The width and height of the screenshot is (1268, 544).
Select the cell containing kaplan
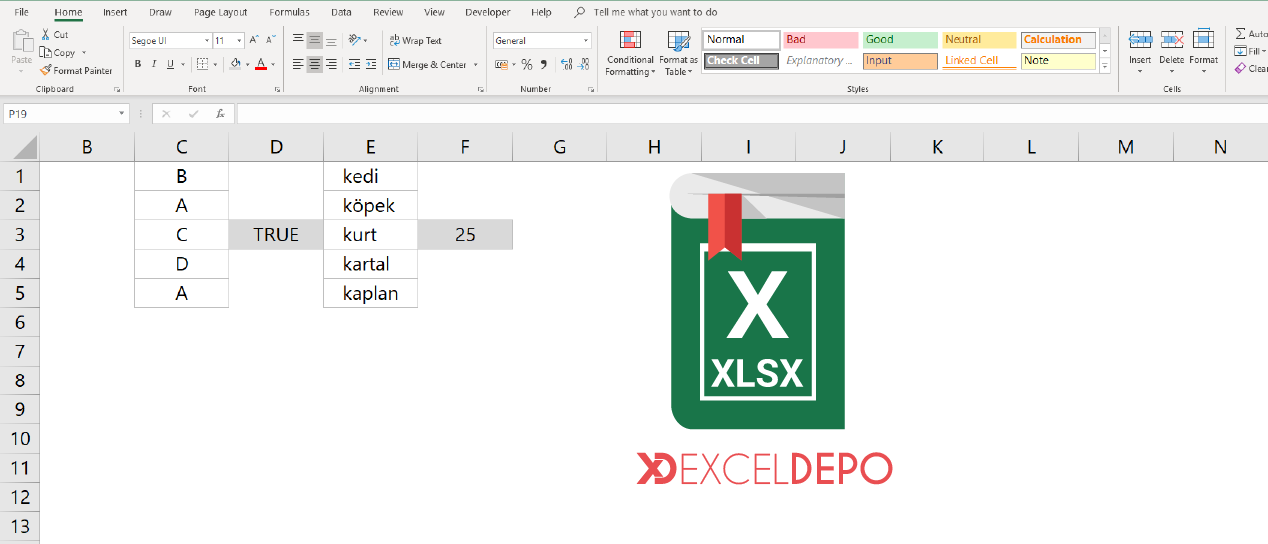tap(370, 294)
